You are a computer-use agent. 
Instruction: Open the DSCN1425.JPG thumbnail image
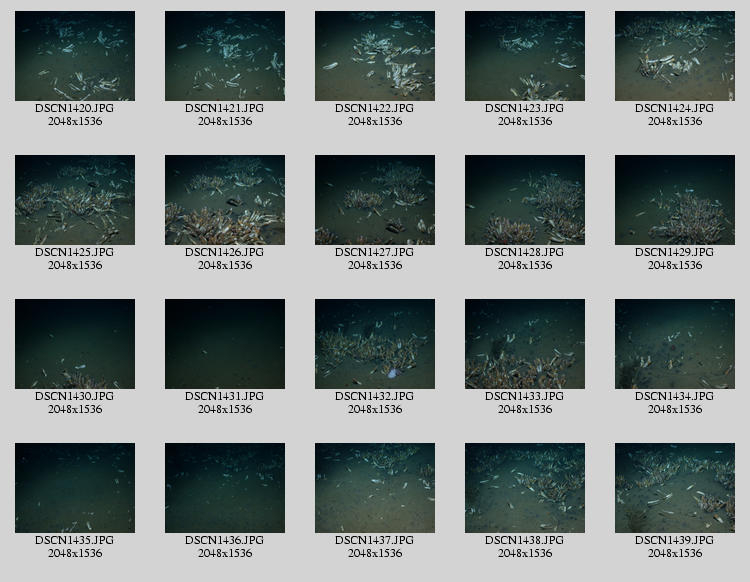(75, 200)
